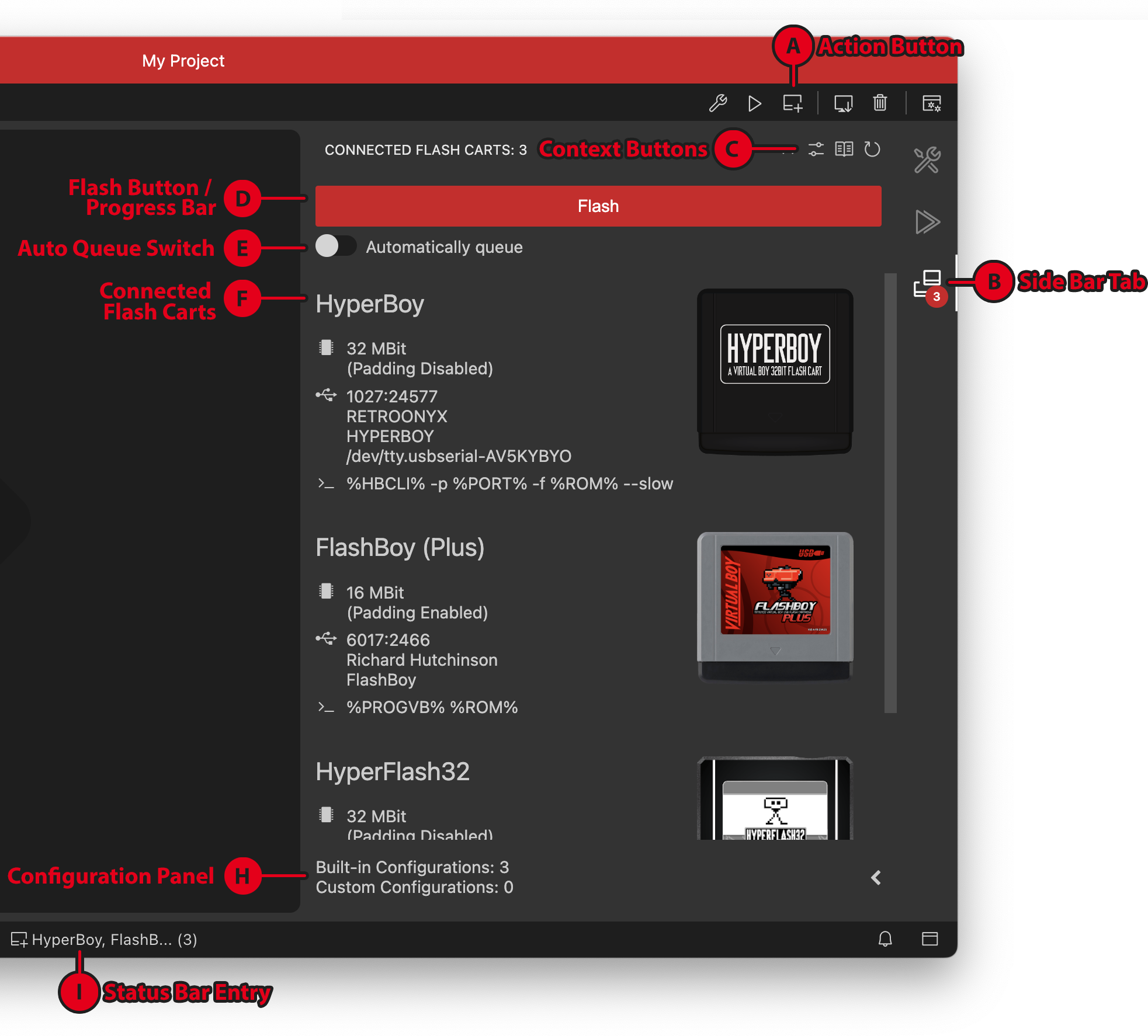The height and width of the screenshot is (1036, 1148).
Task: Click the Export monitor icon in the toolbar
Action: click(x=843, y=103)
